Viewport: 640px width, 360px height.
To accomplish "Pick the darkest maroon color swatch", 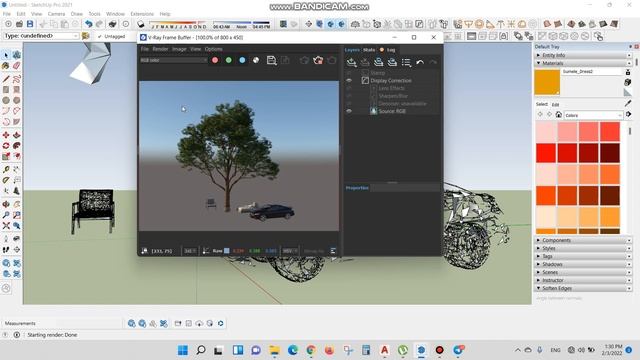I will click(x=610, y=153).
